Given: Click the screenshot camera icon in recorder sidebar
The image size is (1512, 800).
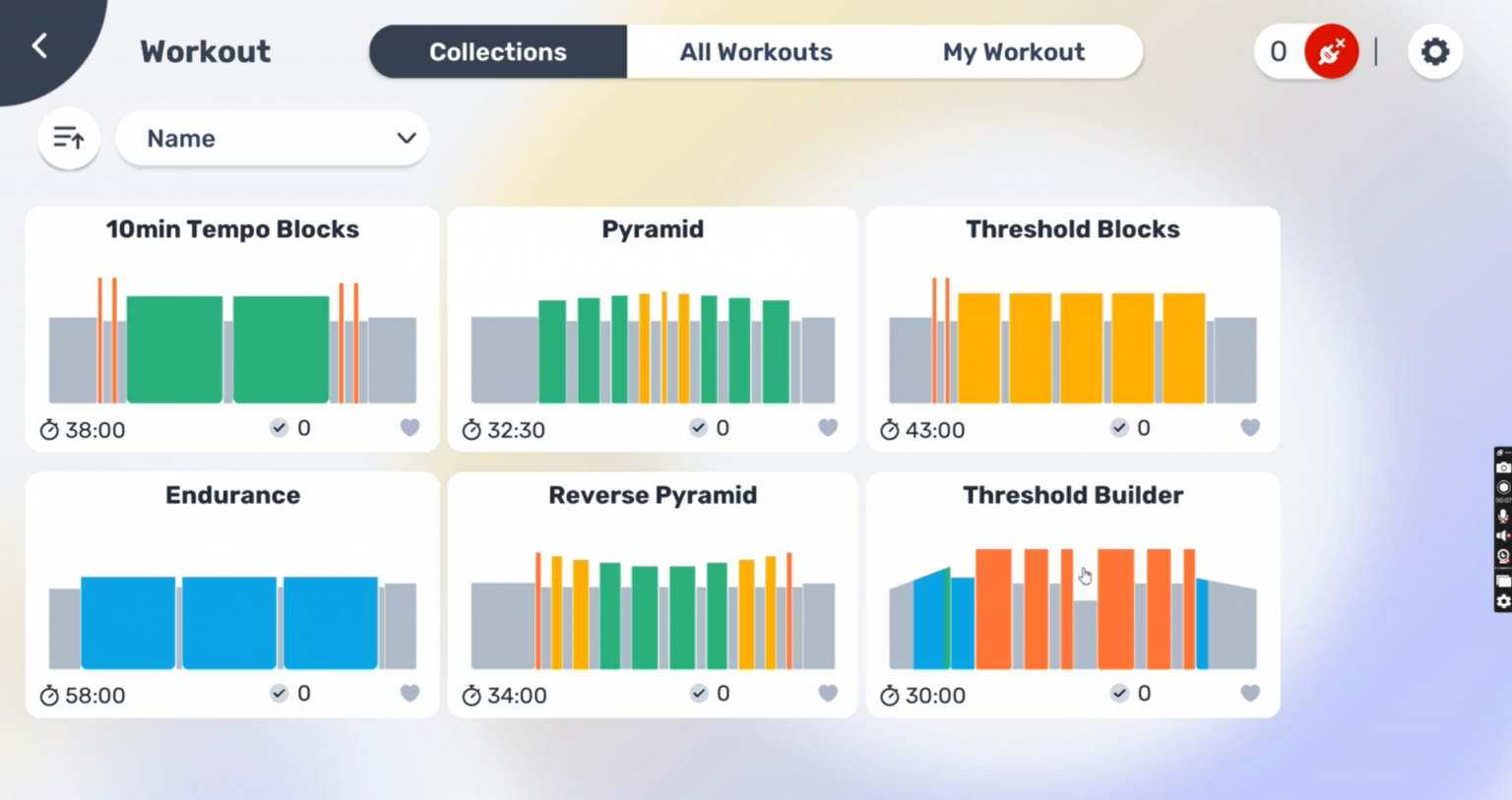Looking at the screenshot, I should coord(1503,468).
